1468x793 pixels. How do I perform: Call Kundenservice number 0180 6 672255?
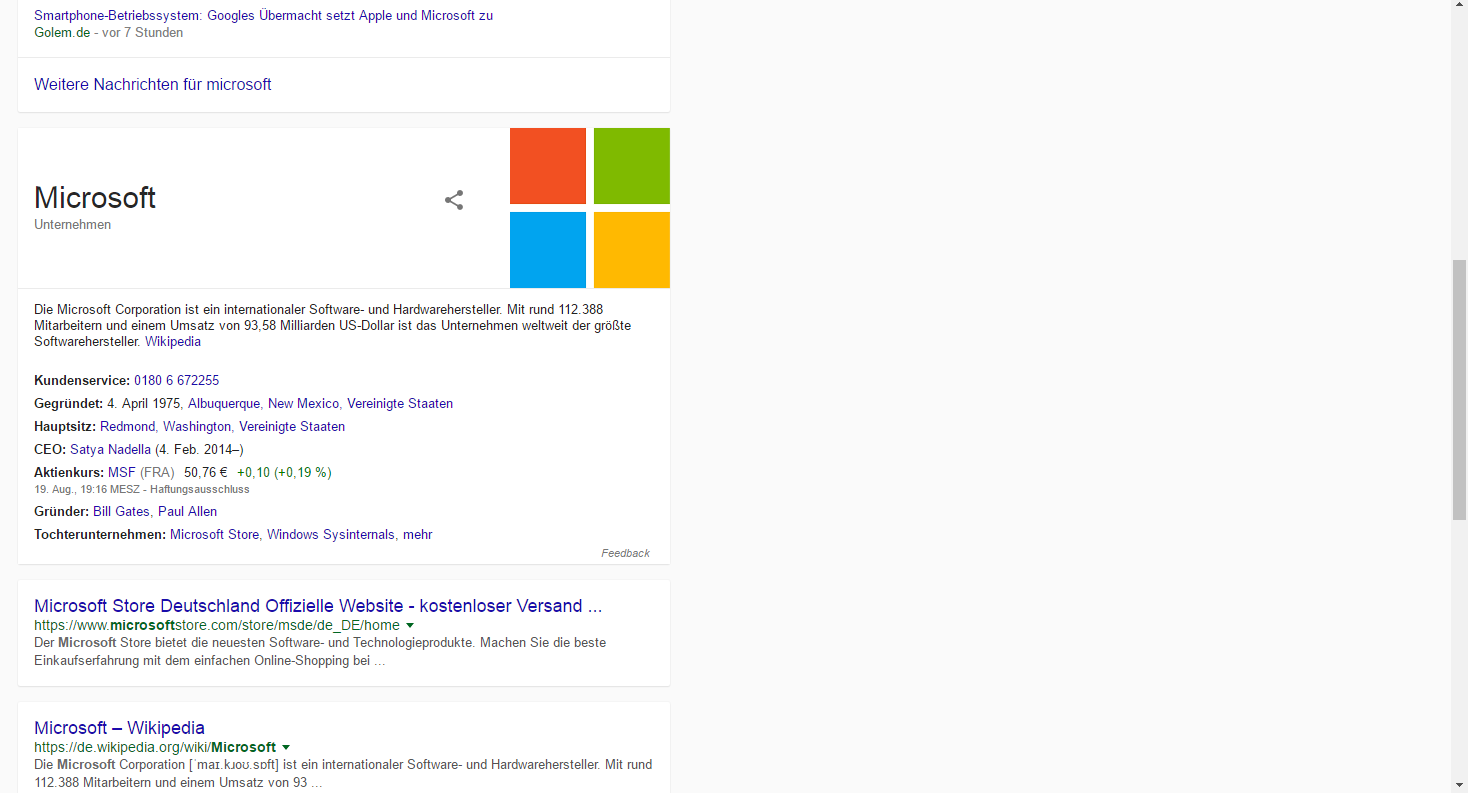click(176, 381)
